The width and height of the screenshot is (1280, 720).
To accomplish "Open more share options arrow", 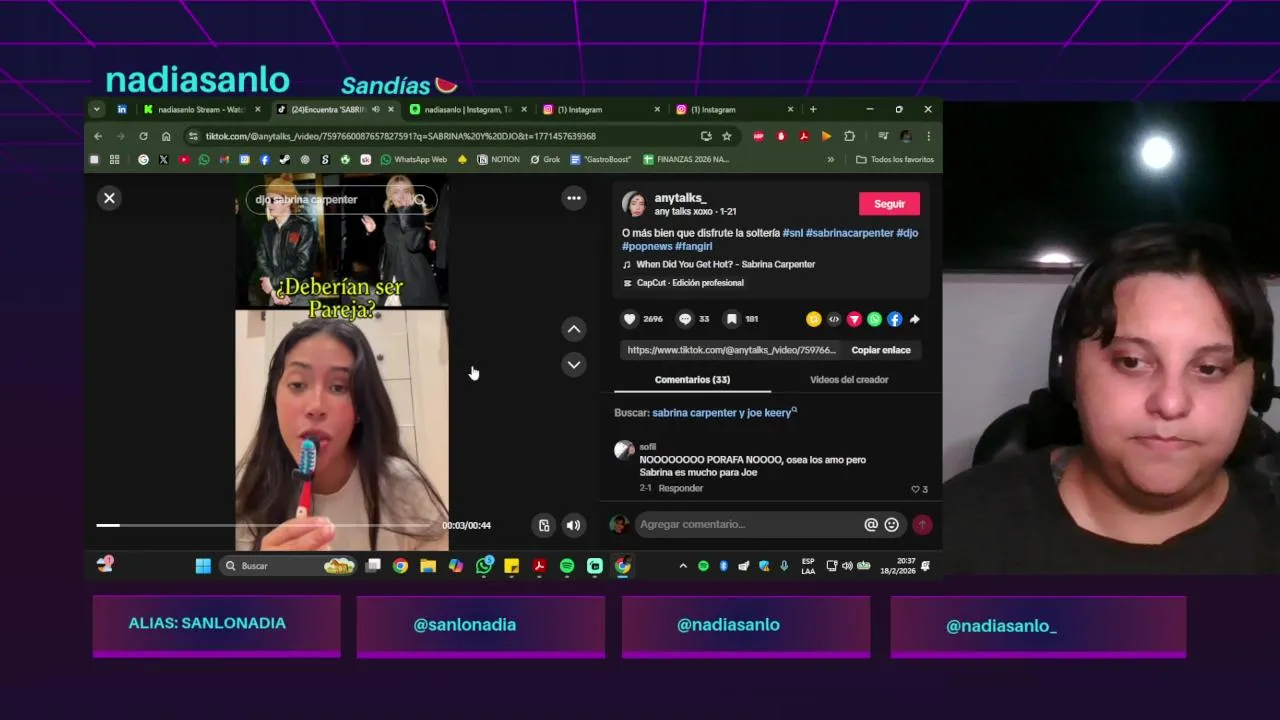I will 914,319.
